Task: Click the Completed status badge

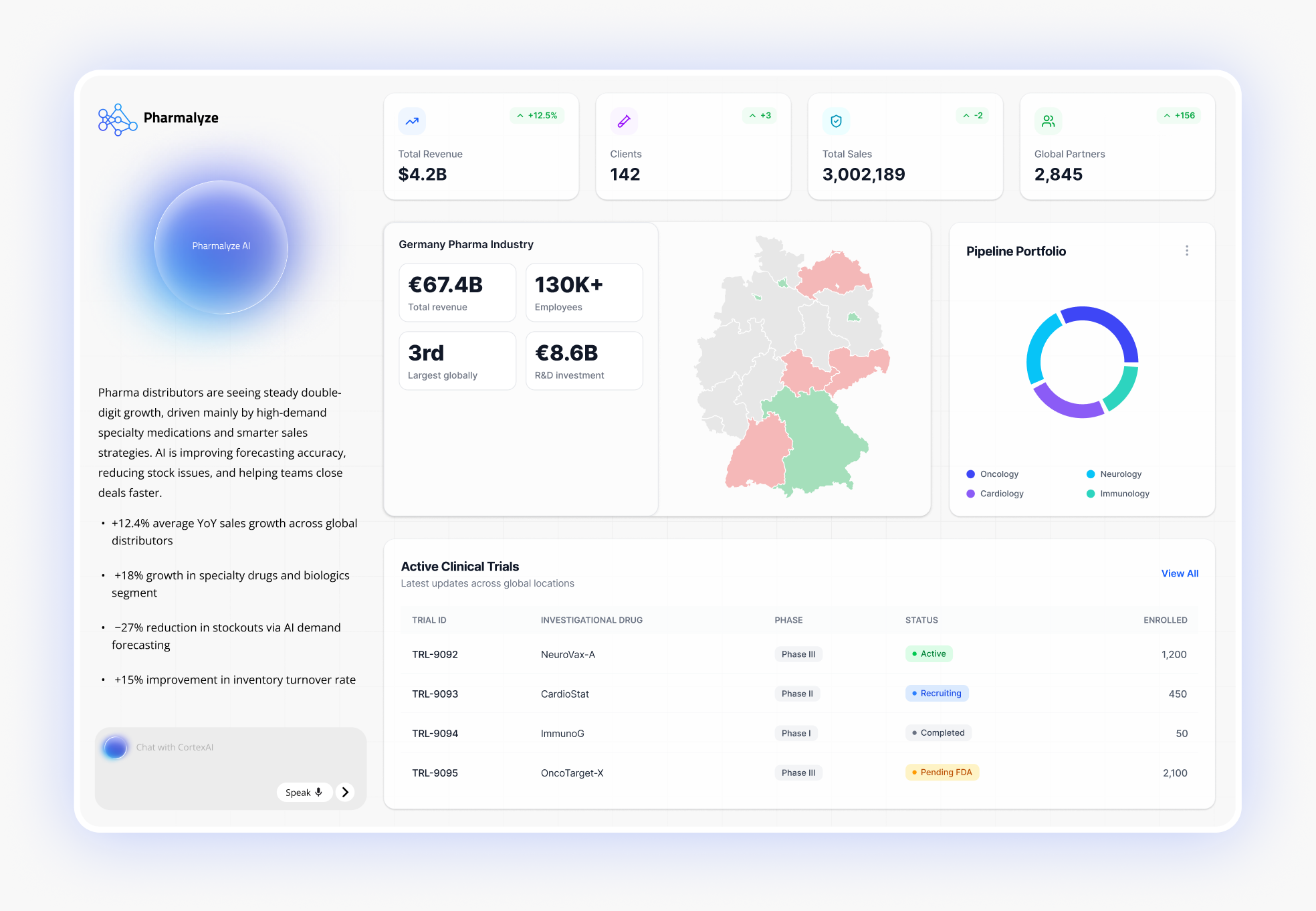Action: point(938,732)
